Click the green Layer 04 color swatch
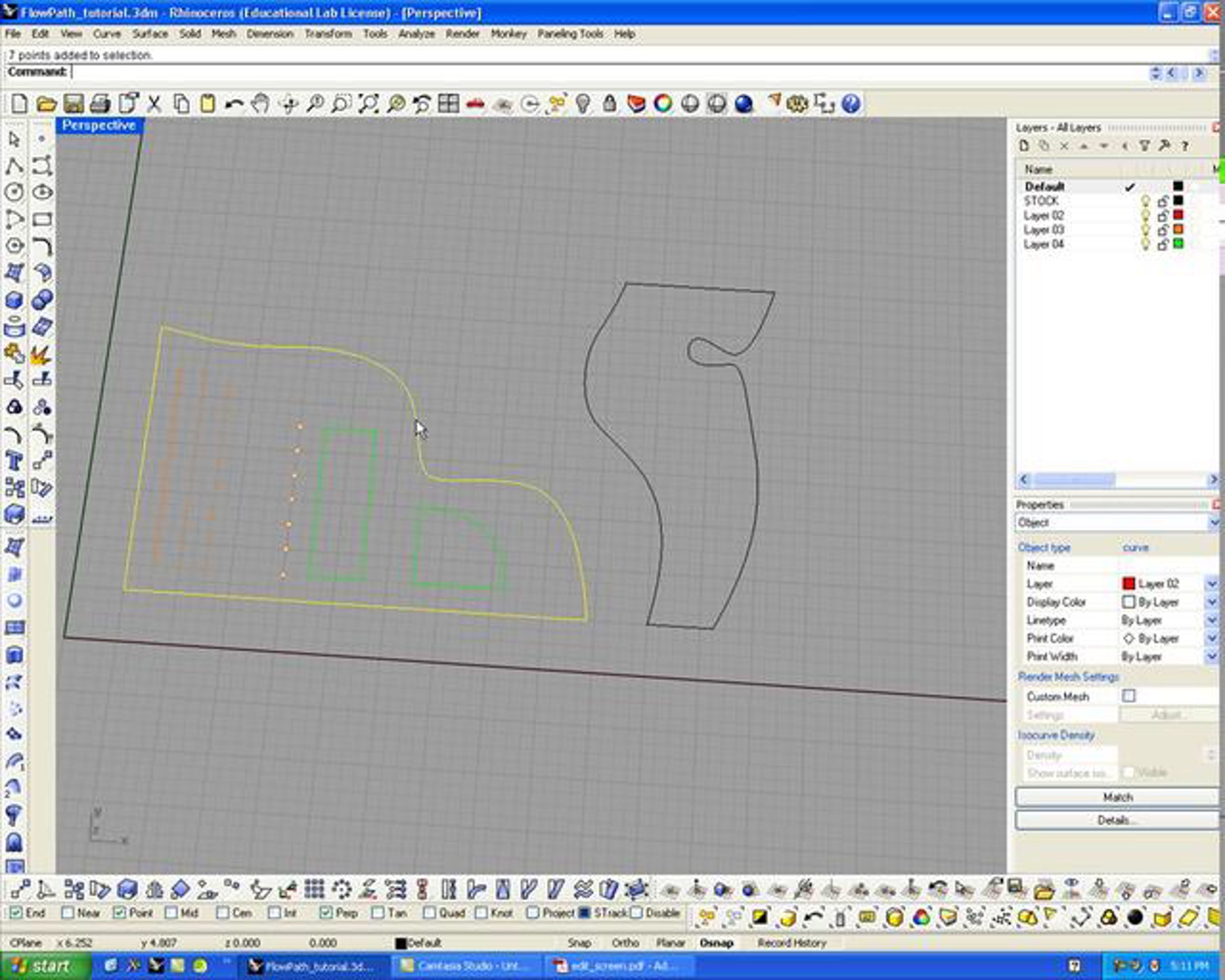Image resolution: width=1225 pixels, height=980 pixels. (x=1179, y=244)
